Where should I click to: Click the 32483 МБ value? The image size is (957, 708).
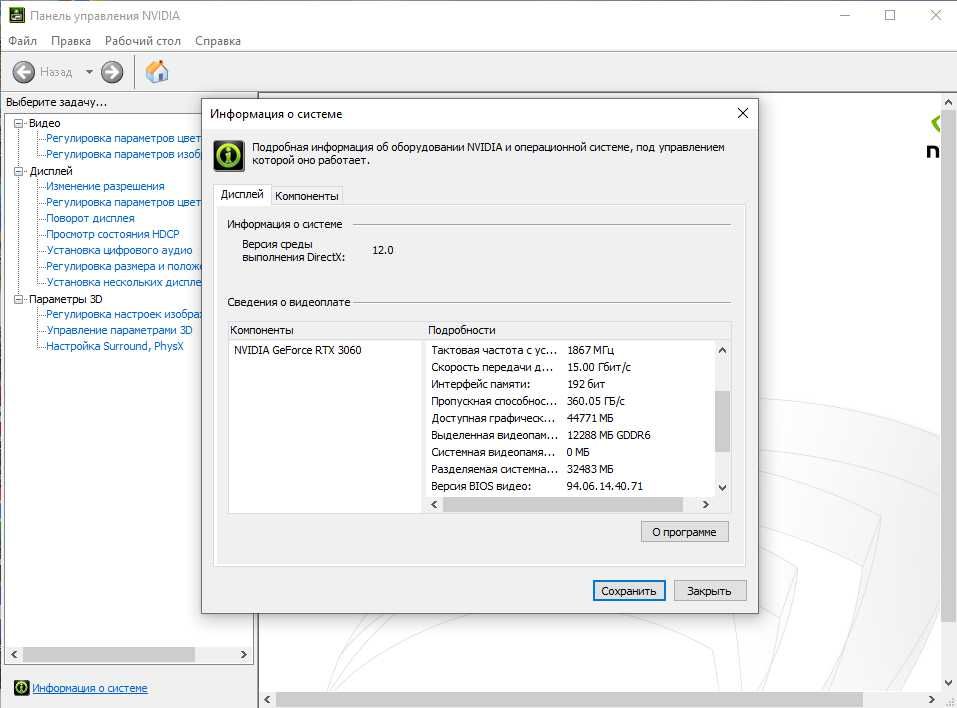point(590,469)
